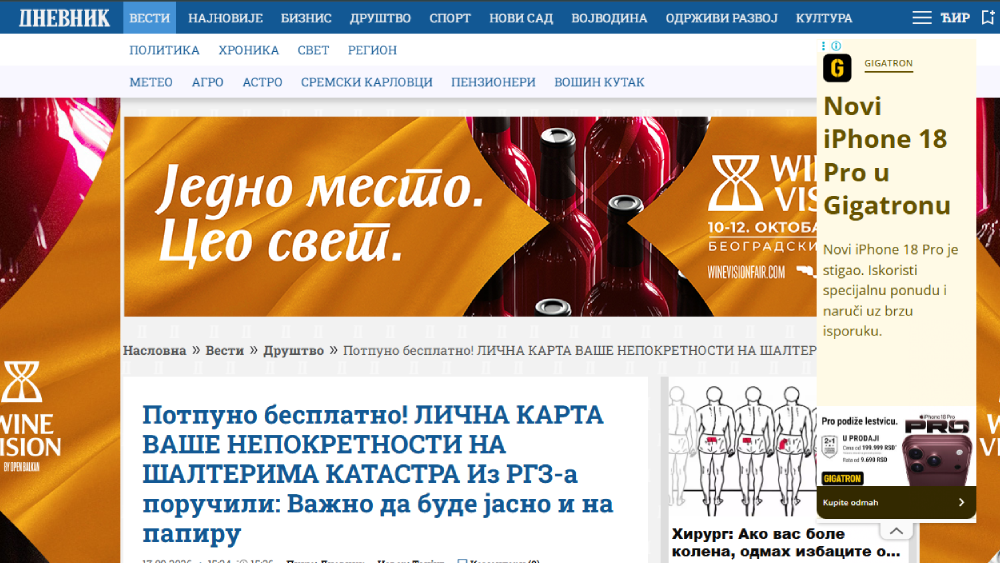Select the СВЕТ subcategory
This screenshot has width=1000, height=563.
point(313,50)
